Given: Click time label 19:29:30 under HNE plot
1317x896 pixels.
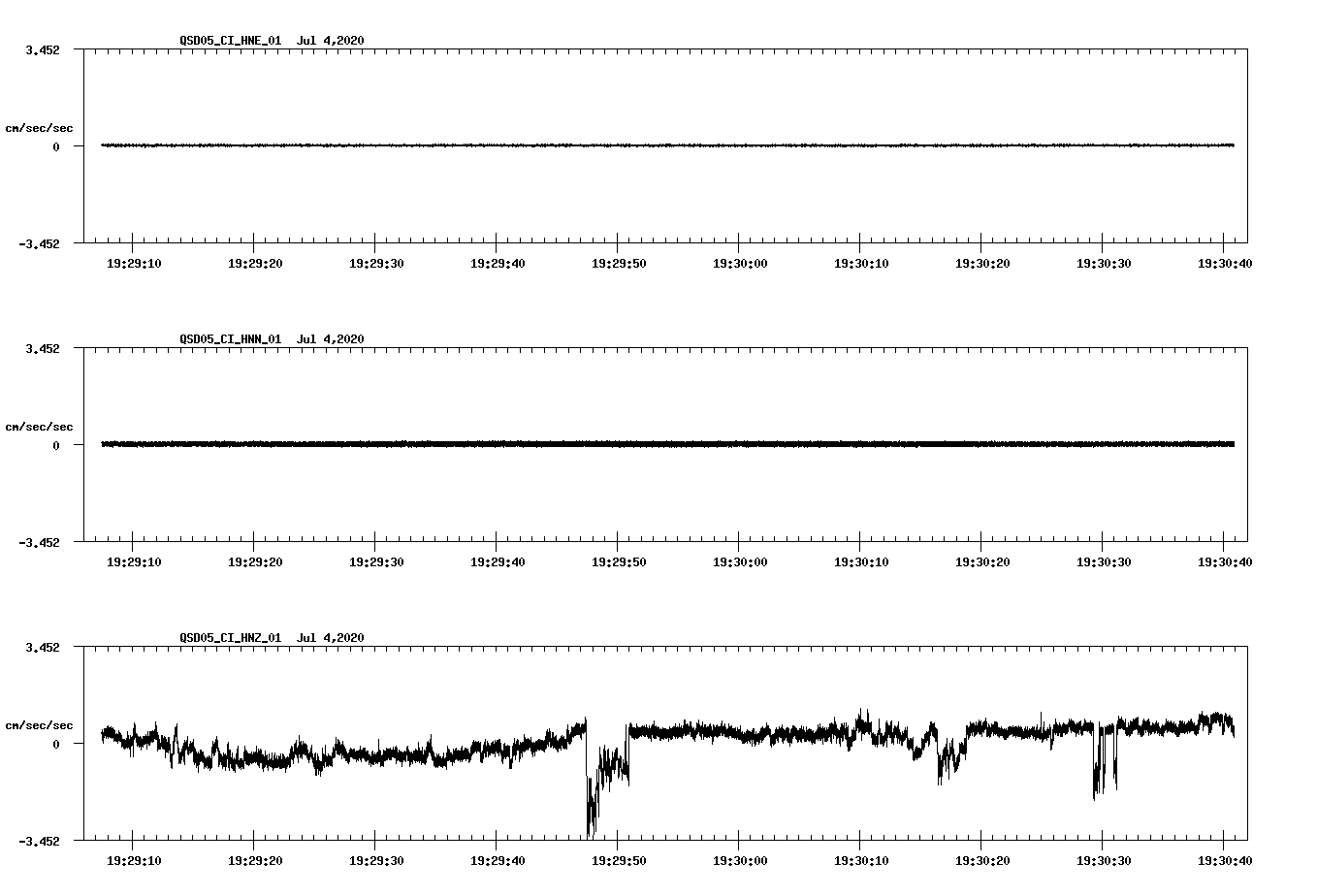Looking at the screenshot, I should click(376, 263).
